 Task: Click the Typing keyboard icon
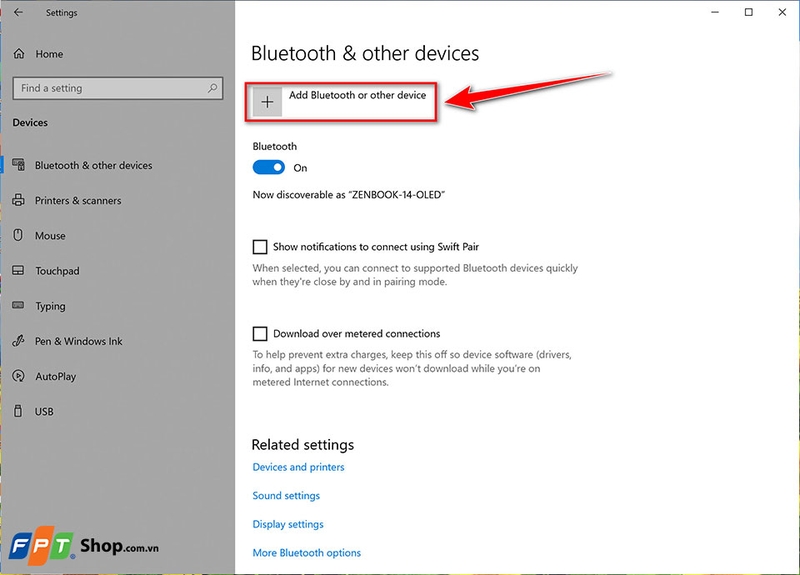tap(18, 305)
